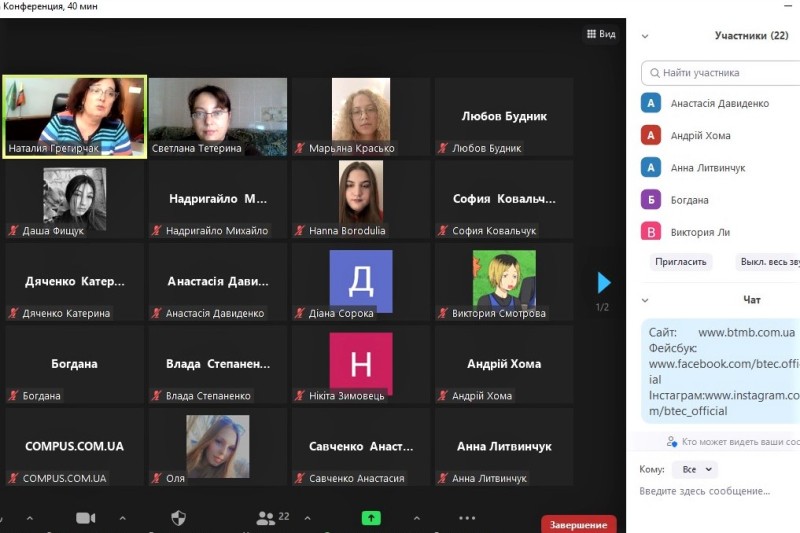Select the Влада Степаненко tile
This screenshot has width=800, height=533.
[x=218, y=365]
